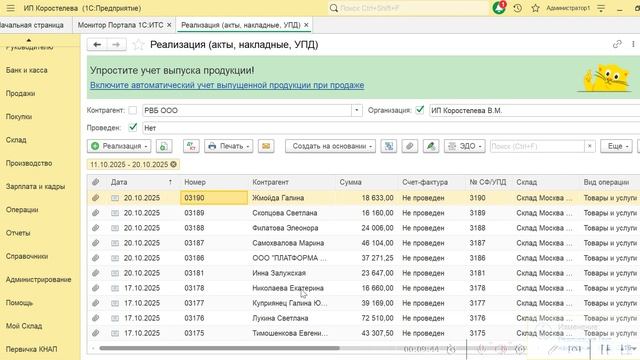The height and width of the screenshot is (360, 640).
Task: Open Зарплата и кадры section
Action: (x=36, y=187)
